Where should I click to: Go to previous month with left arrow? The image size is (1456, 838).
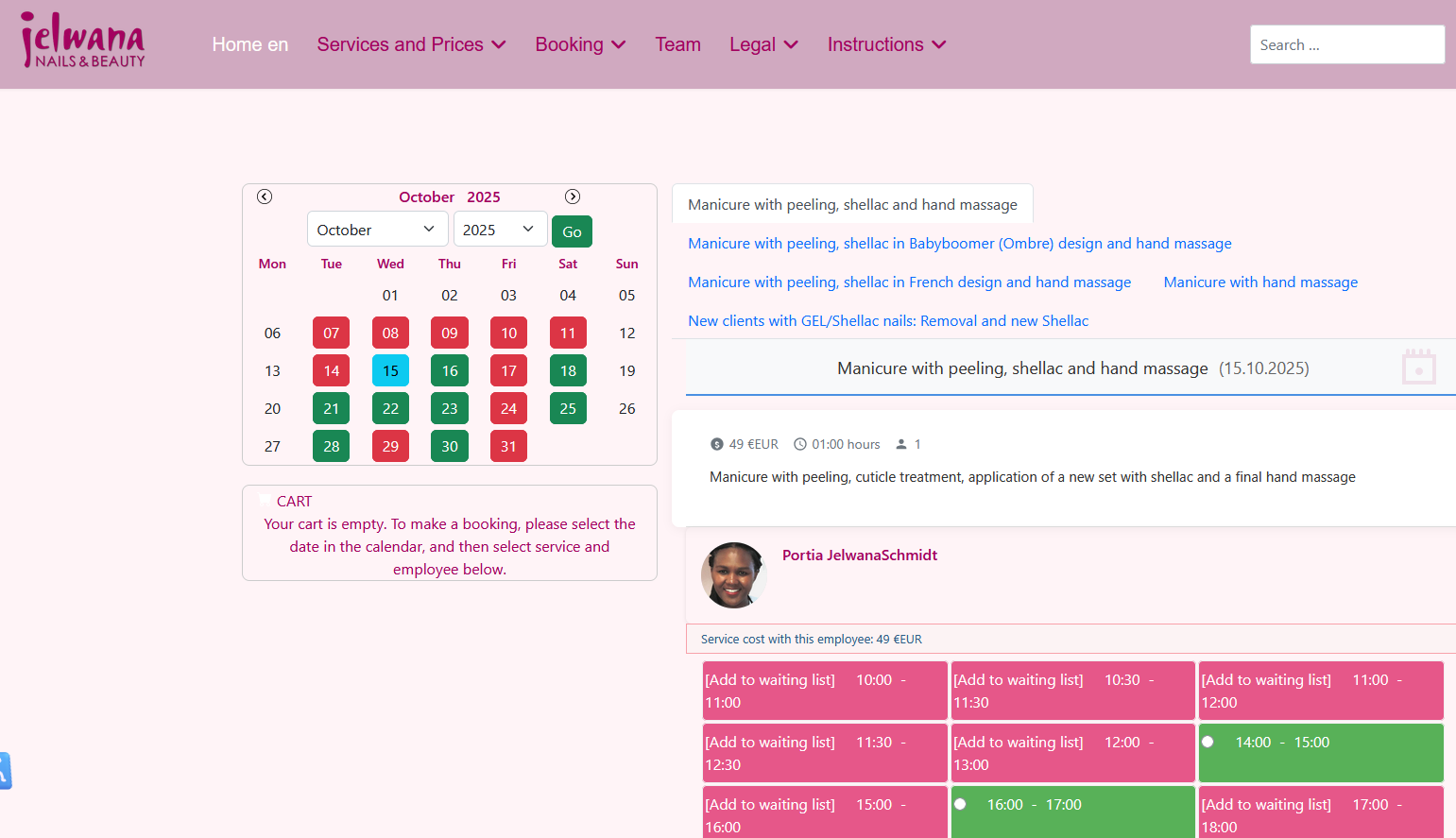[265, 197]
